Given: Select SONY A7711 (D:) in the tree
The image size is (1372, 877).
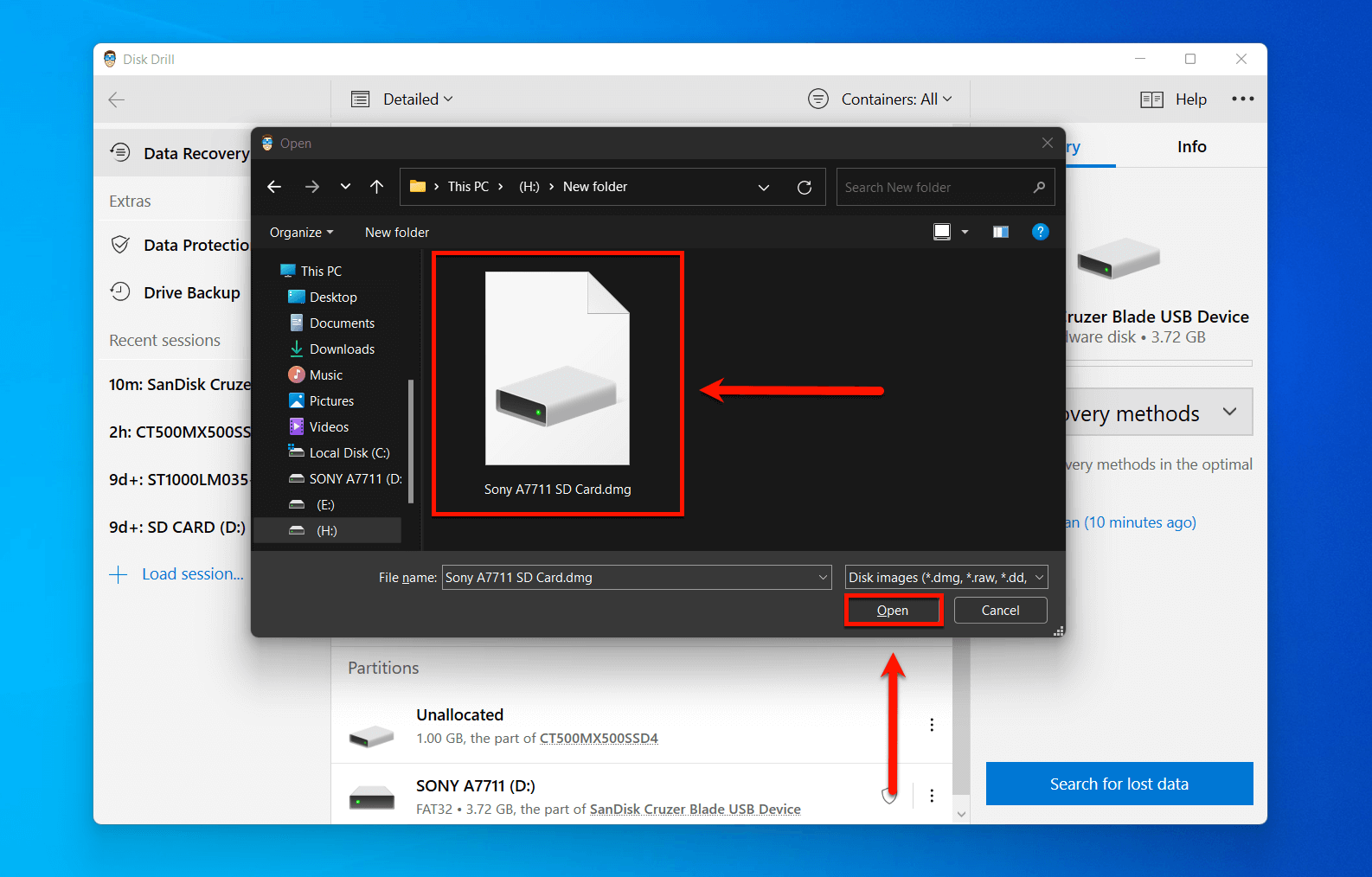Looking at the screenshot, I should click(345, 478).
